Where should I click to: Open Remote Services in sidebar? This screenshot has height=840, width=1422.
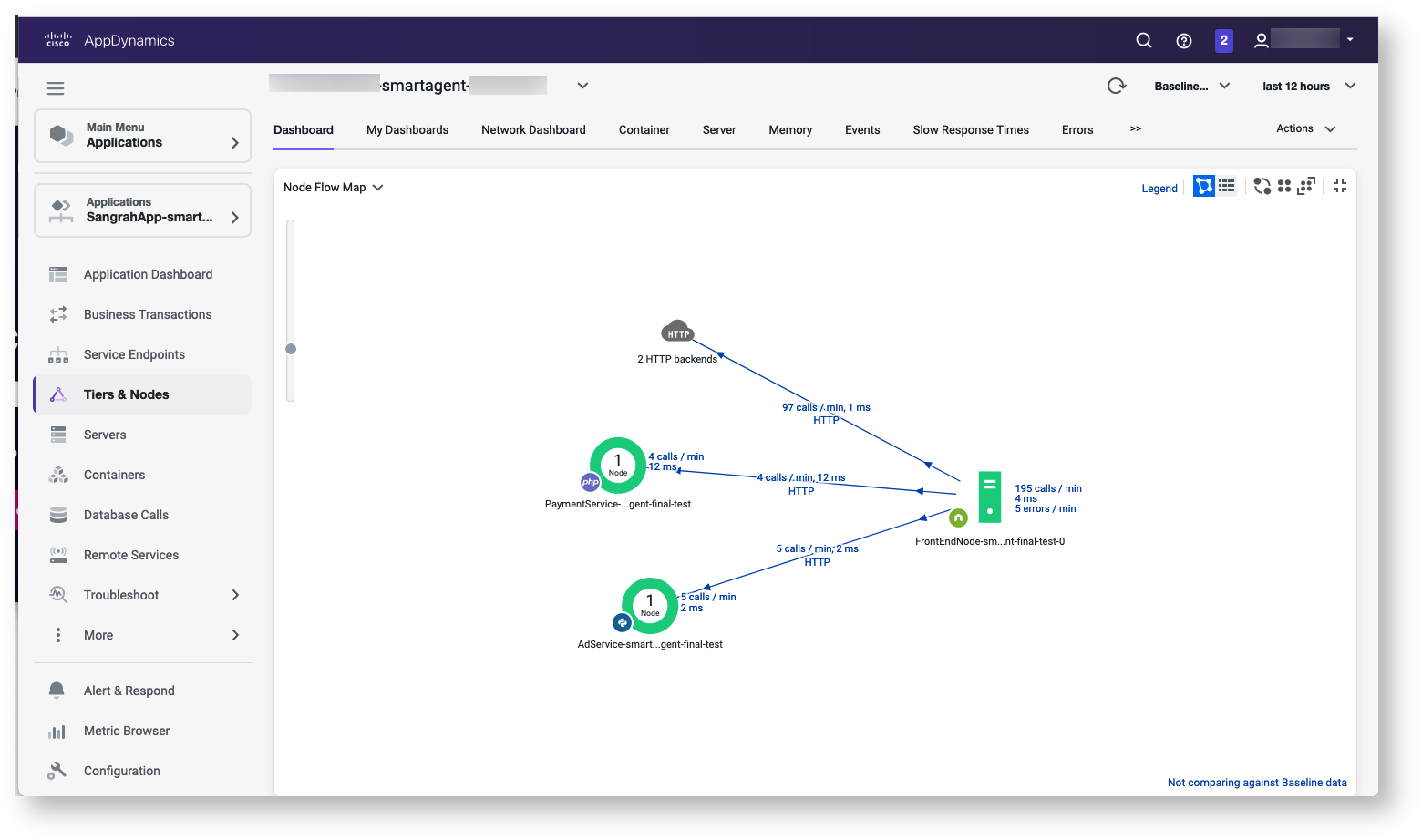pos(142,555)
